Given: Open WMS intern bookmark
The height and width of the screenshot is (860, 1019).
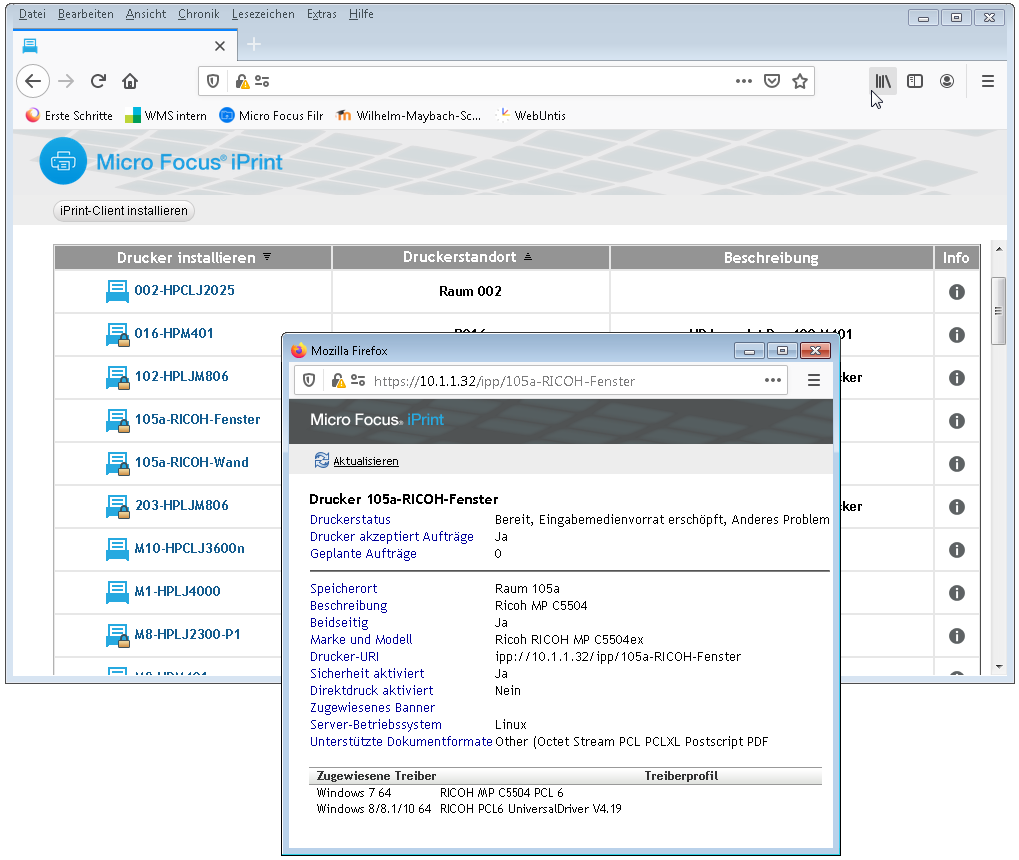Looking at the screenshot, I should (166, 115).
